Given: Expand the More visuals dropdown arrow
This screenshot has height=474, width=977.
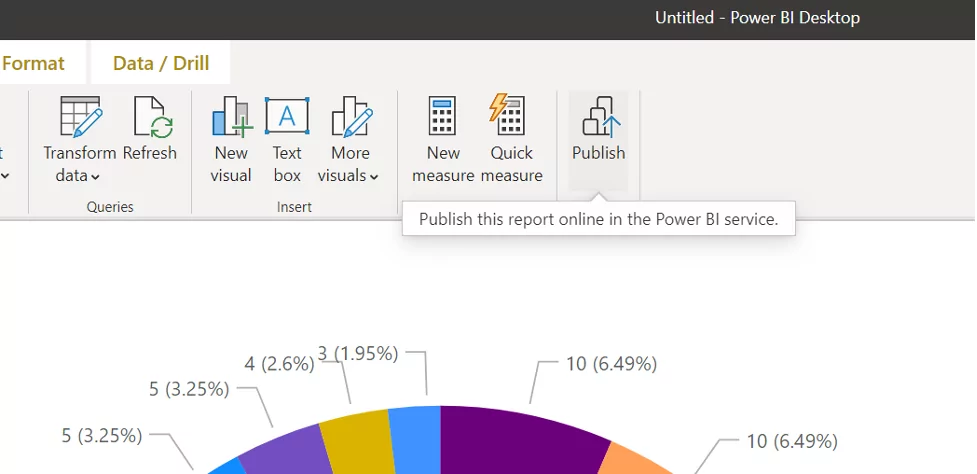Looking at the screenshot, I should click(374, 178).
